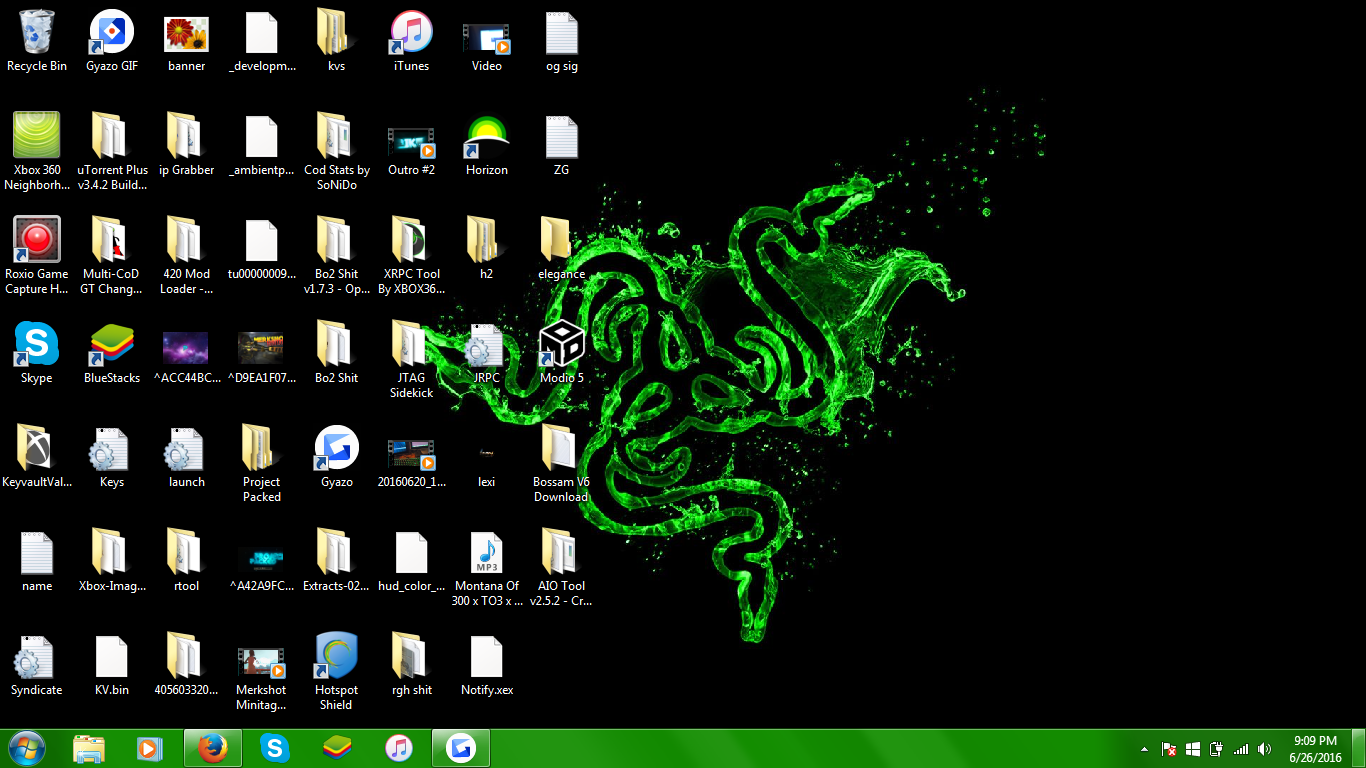Open the XRPC Tool By XBOX360 folder
1366x768 pixels.
tap(411, 256)
